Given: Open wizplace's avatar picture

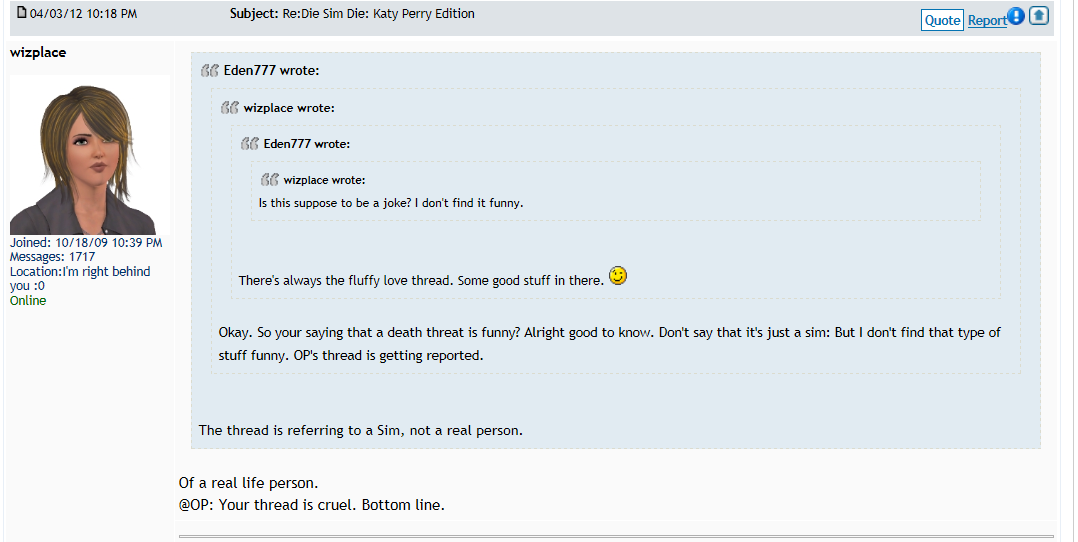Looking at the screenshot, I should point(89,155).
